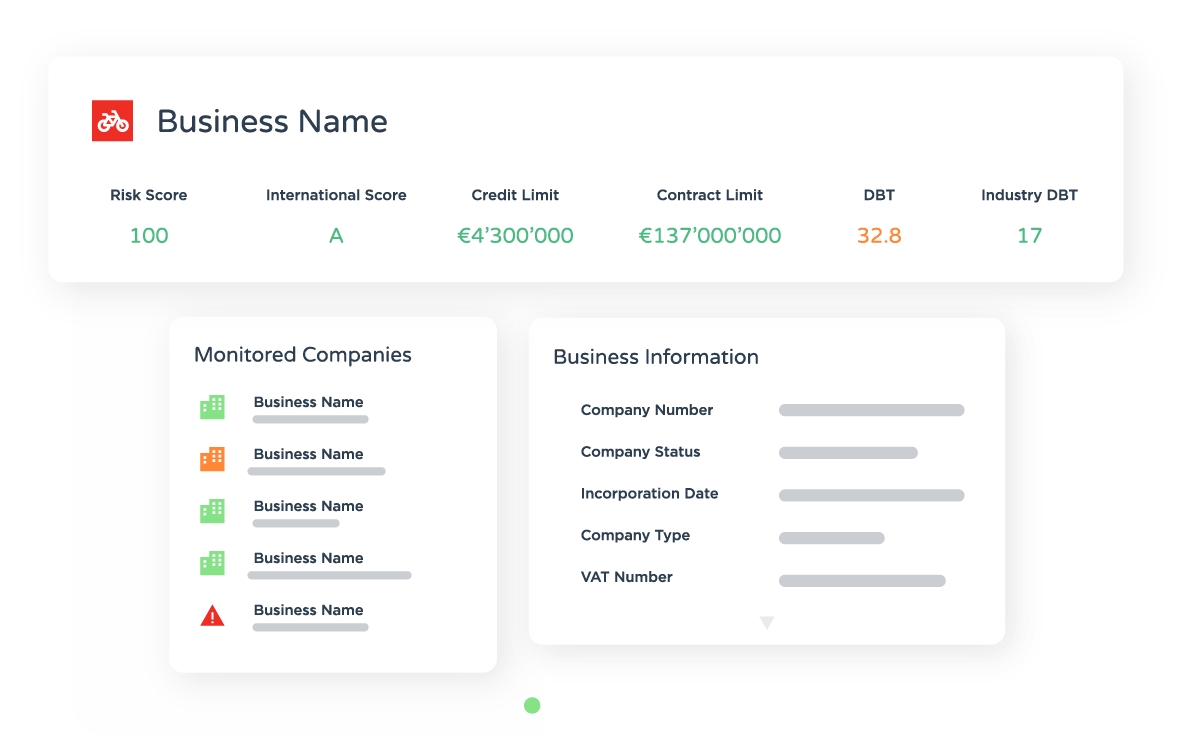Click the fourth green building icon
Screen dimensions: 1189x747
pos(212,563)
